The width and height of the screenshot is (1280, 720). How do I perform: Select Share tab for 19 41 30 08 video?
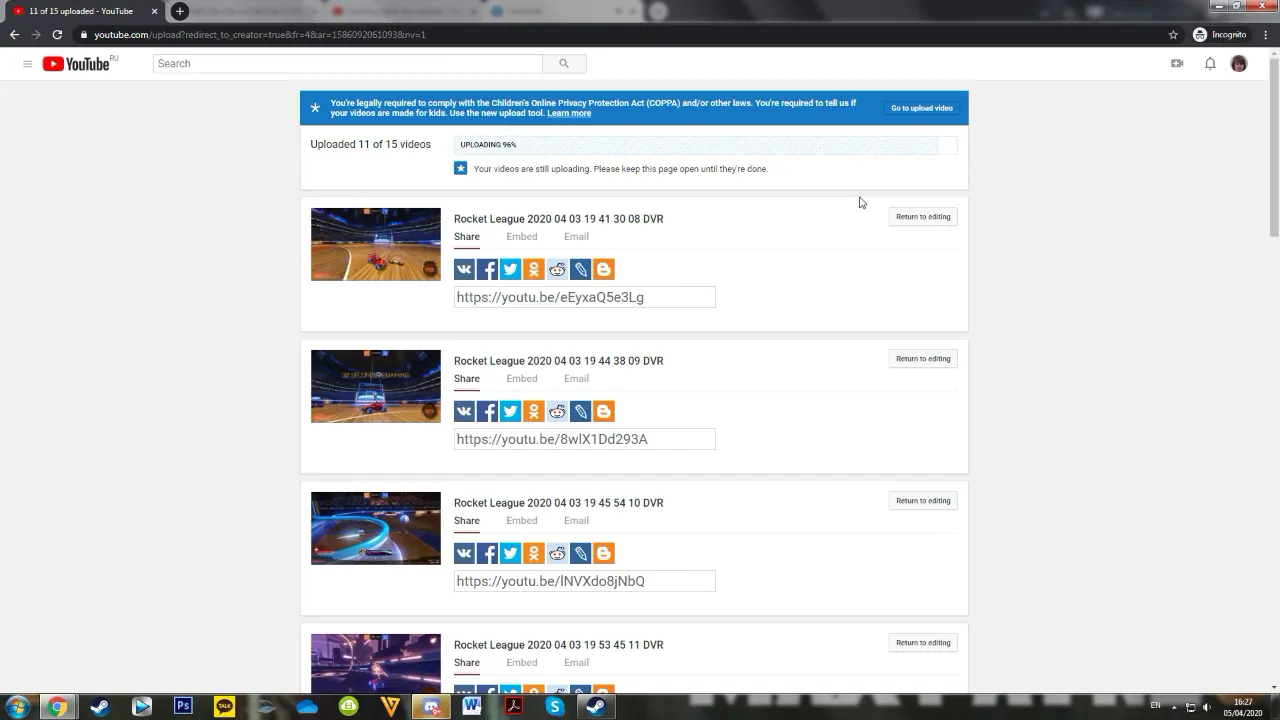tap(467, 237)
